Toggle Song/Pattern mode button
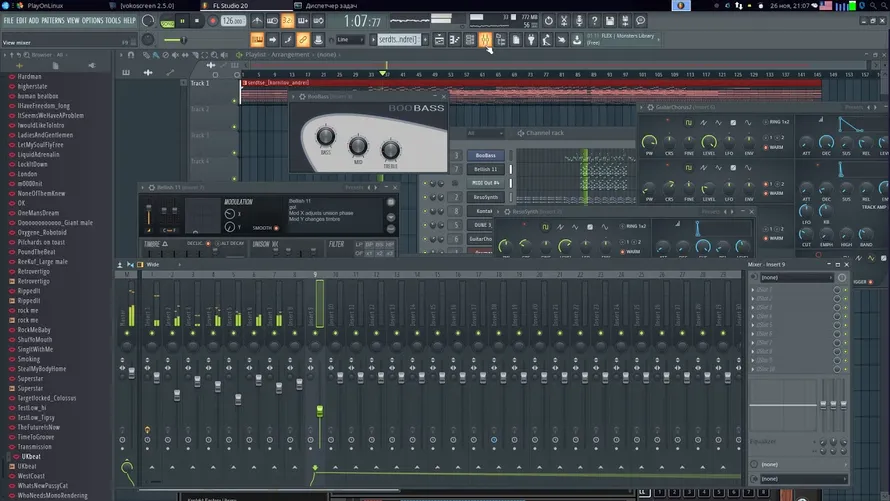The width and height of the screenshot is (890, 501). point(167,22)
